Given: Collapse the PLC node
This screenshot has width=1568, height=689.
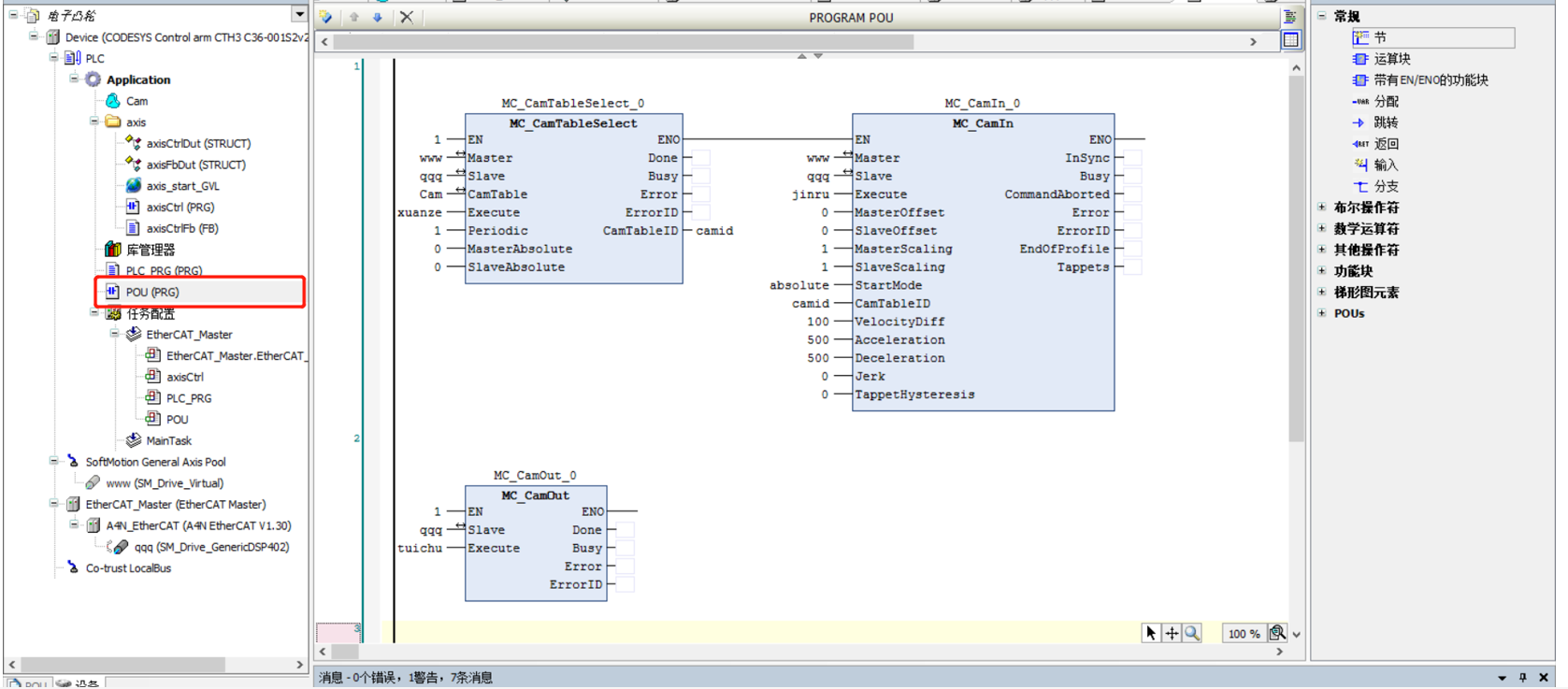Looking at the screenshot, I should click(54, 57).
